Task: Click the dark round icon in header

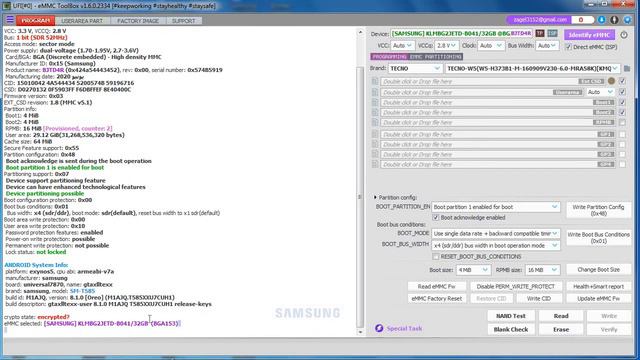Action: coord(614,20)
